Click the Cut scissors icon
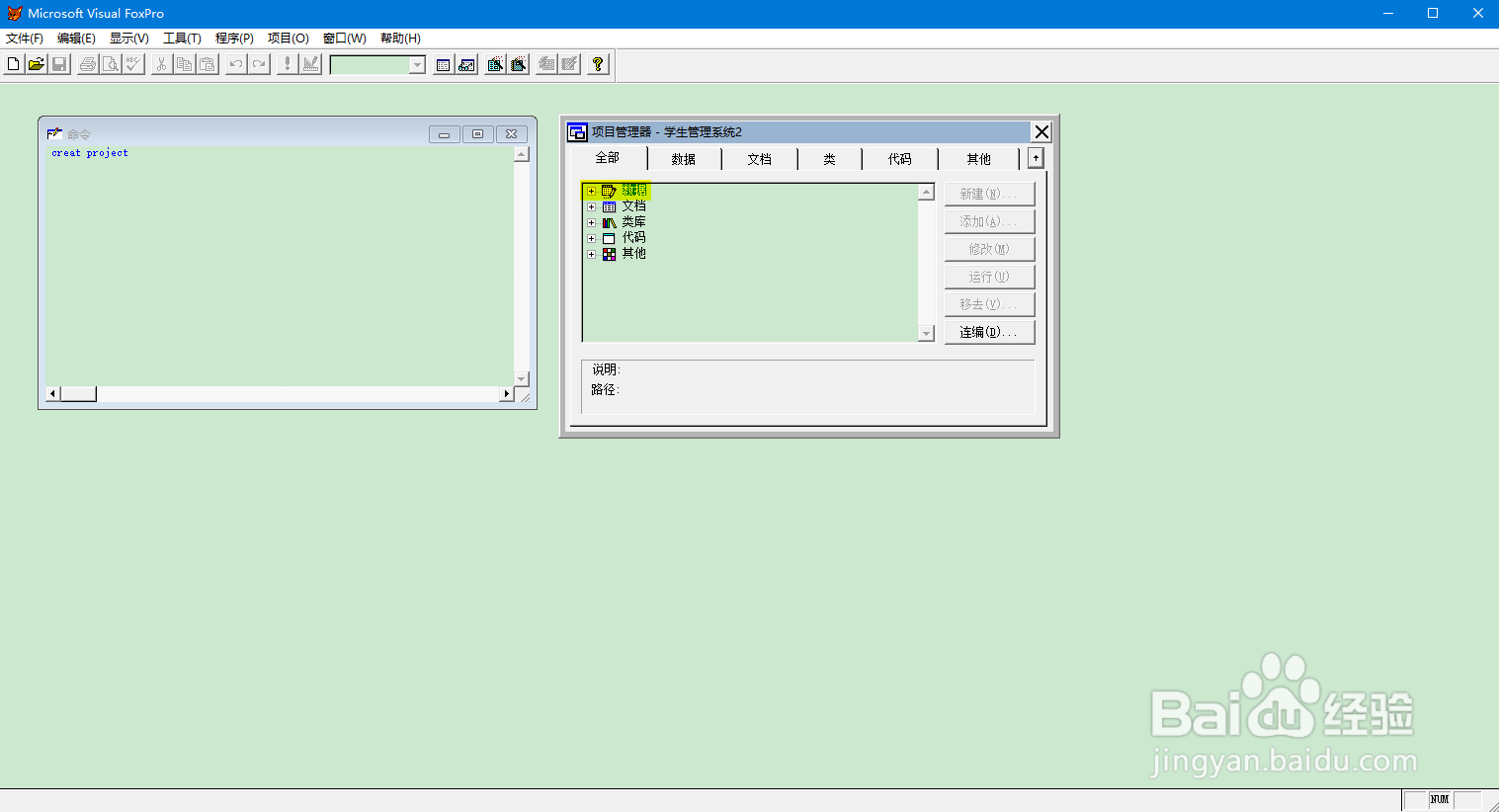1499x812 pixels. [x=161, y=64]
